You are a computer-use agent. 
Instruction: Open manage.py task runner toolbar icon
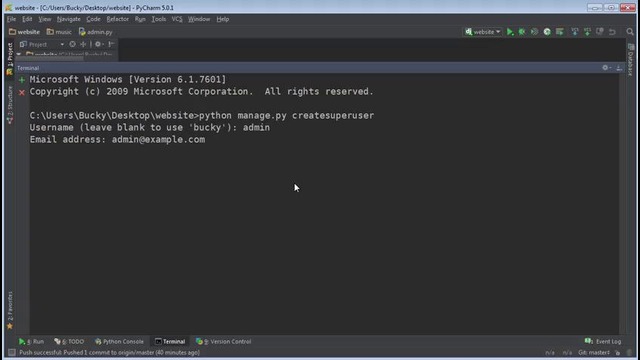[560, 32]
